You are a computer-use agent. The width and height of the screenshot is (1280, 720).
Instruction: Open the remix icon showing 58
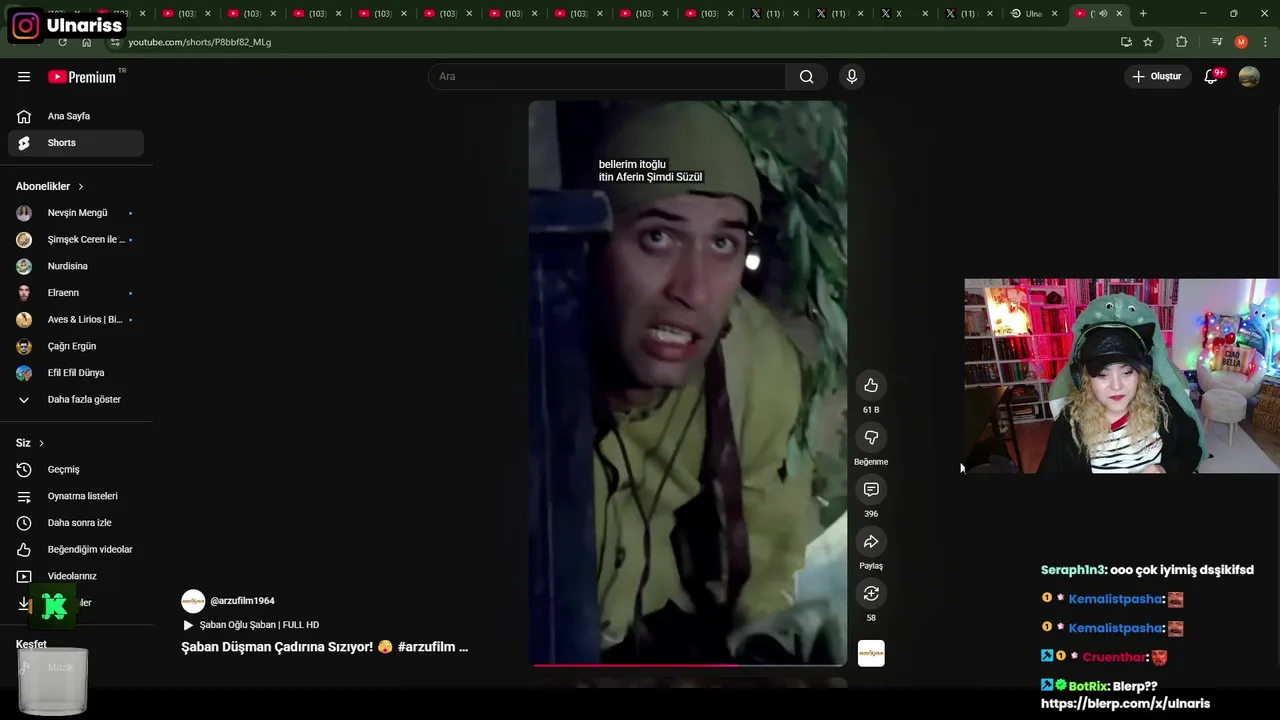pyautogui.click(x=871, y=594)
